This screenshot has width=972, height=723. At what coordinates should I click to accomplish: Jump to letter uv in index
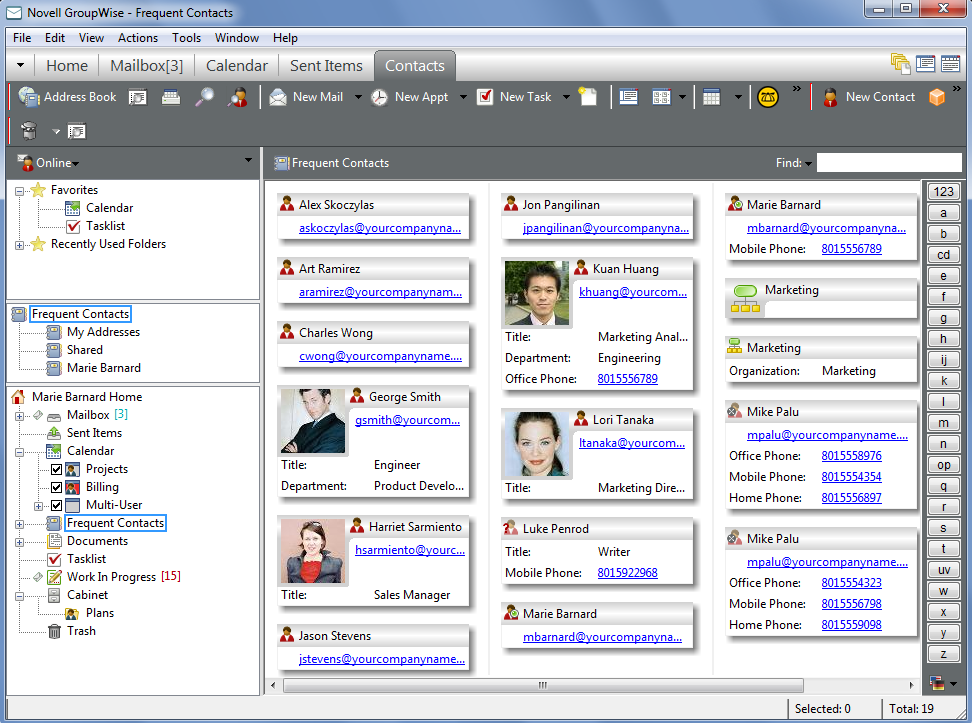943,570
